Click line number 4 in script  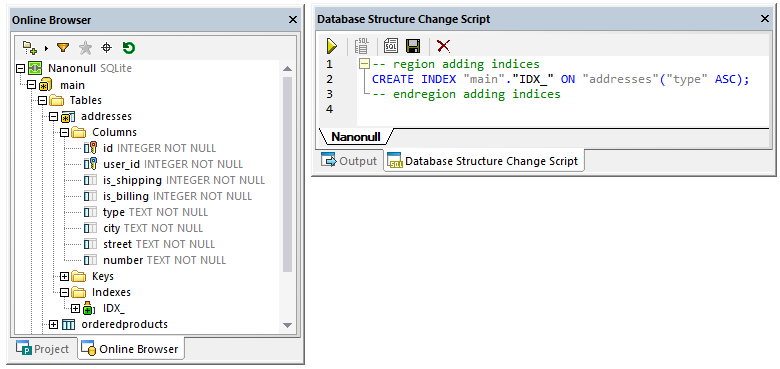click(329, 109)
